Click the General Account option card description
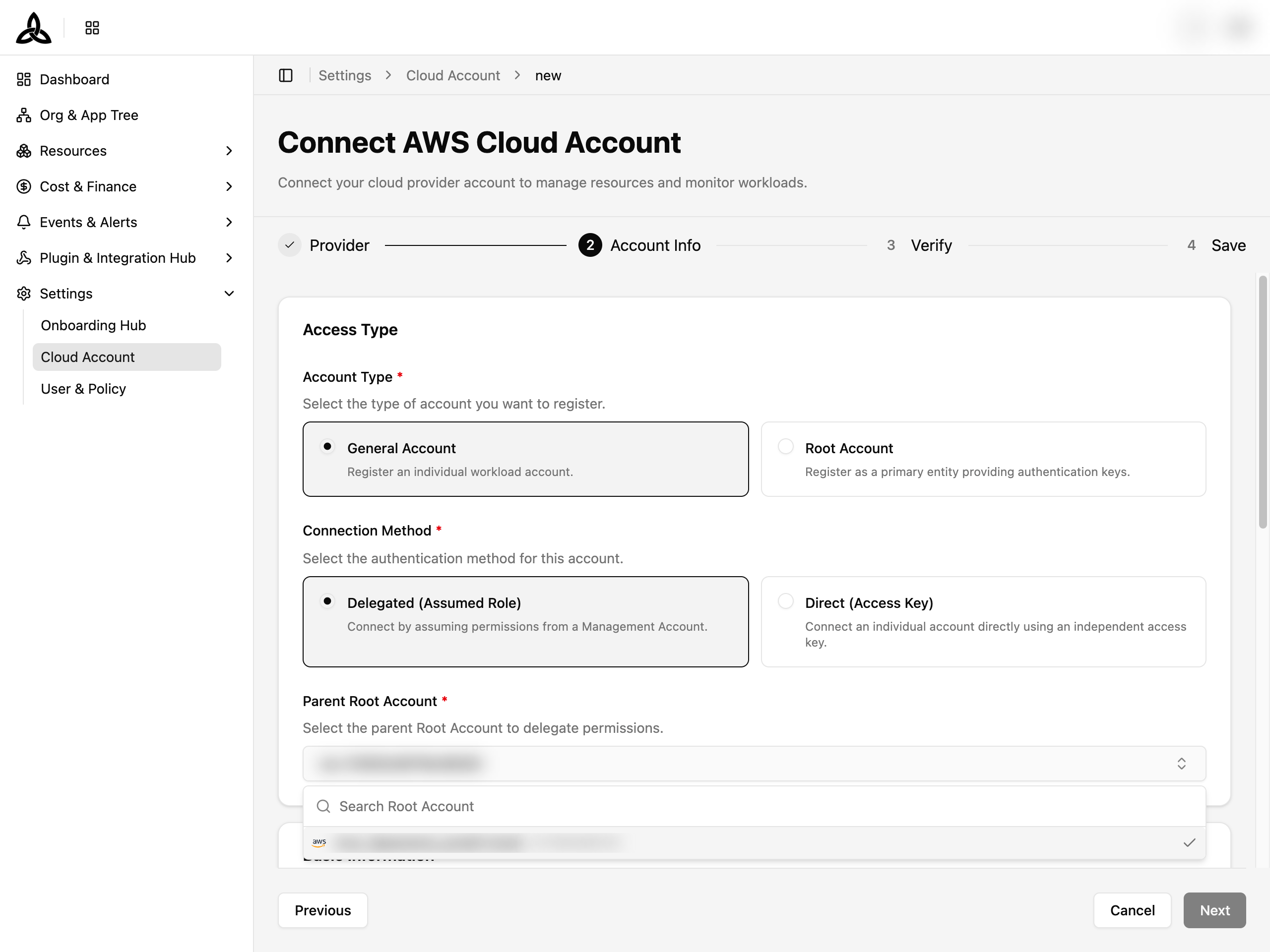 click(x=460, y=472)
